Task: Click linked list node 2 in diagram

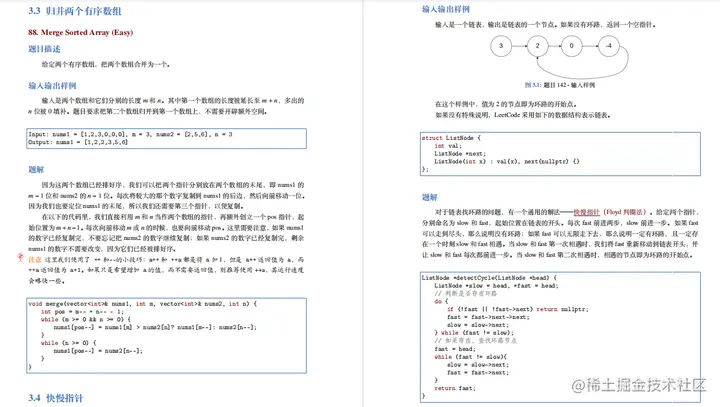Action: [537, 46]
